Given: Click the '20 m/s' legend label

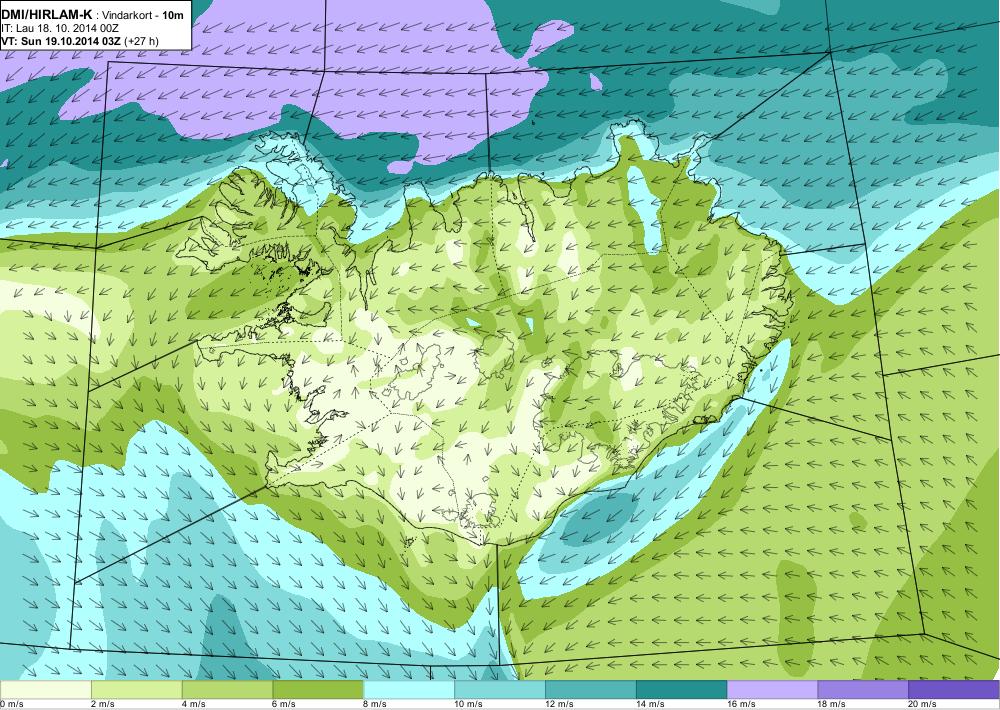Looking at the screenshot, I should (922, 704).
